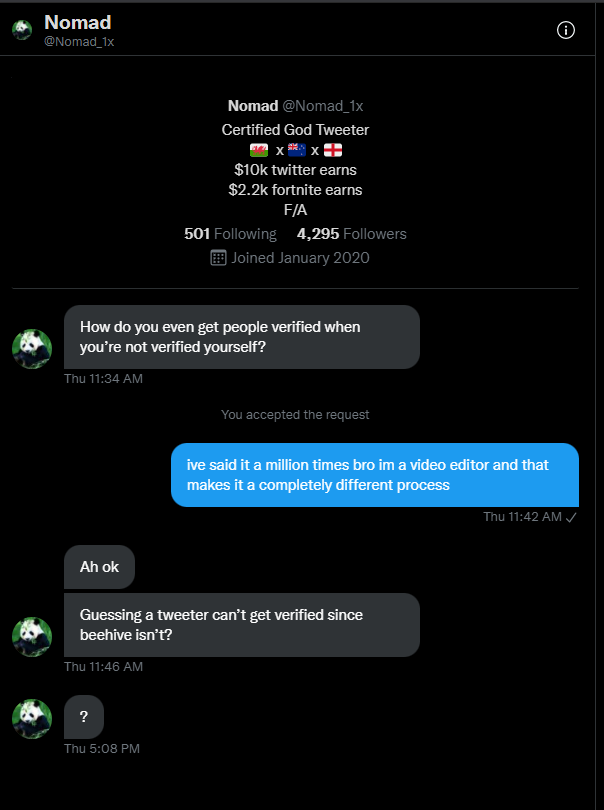Click the "Thu 5:08 PM" timestamp
Image resolution: width=604 pixels, height=810 pixels.
point(102,748)
